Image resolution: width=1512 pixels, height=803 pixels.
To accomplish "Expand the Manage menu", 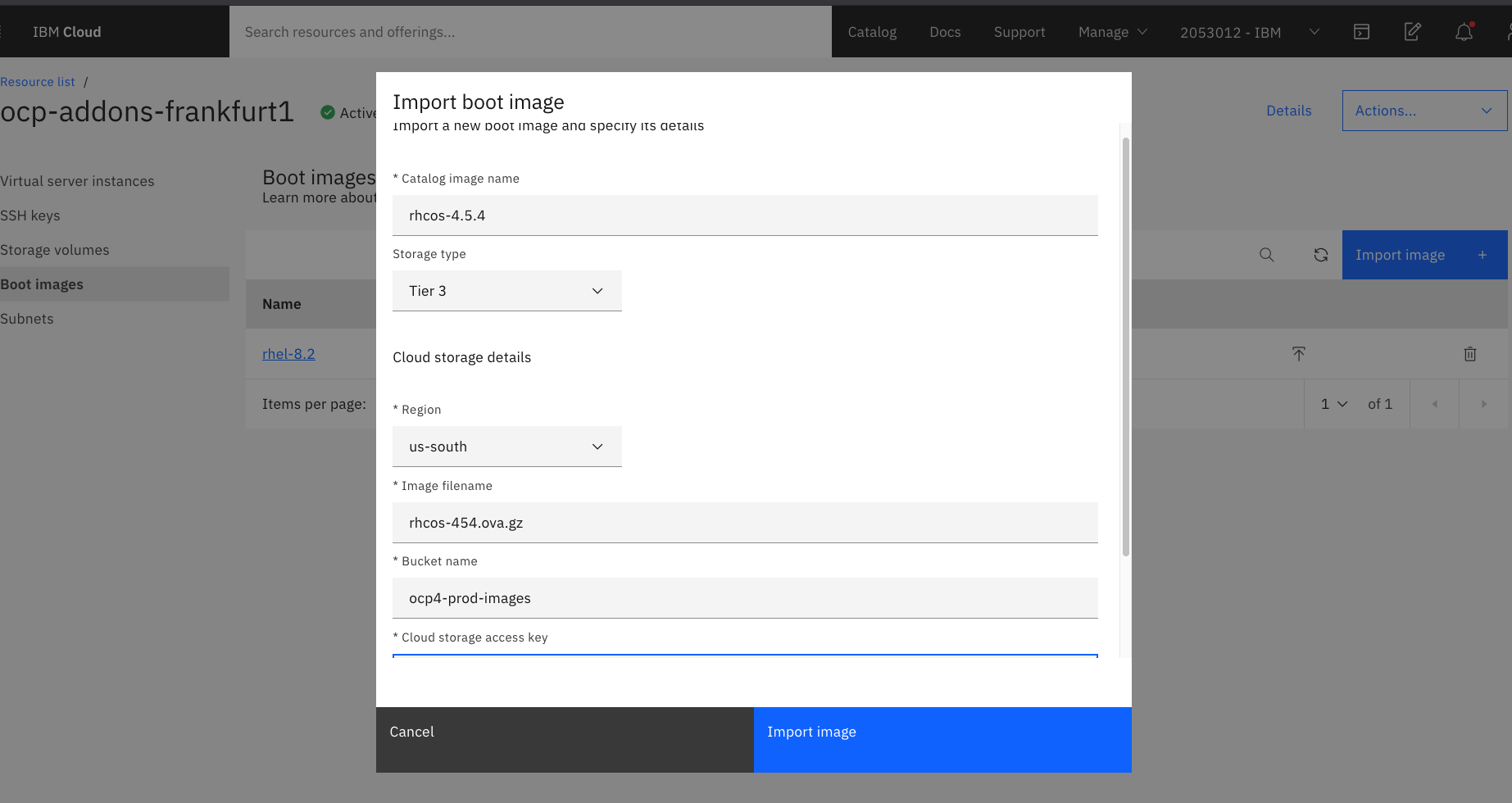I will point(1112,32).
